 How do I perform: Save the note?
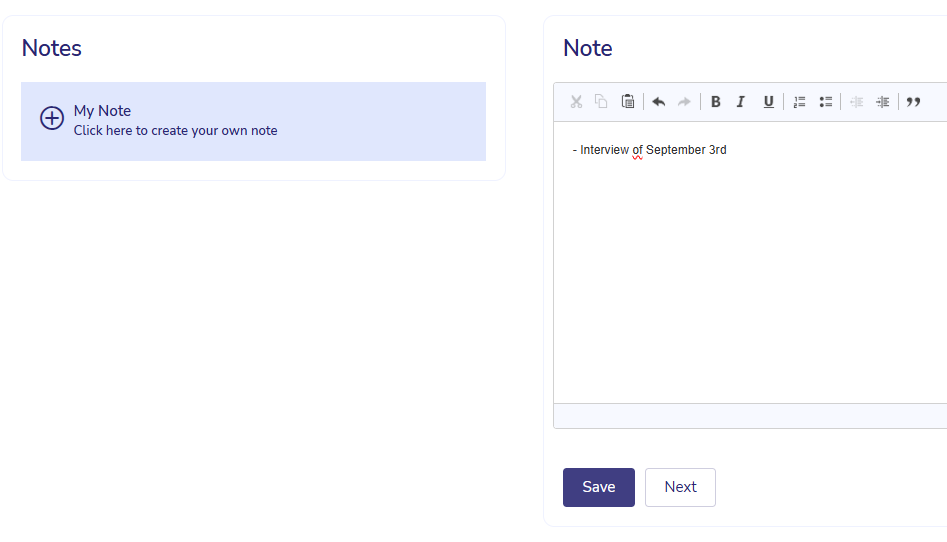[x=599, y=487]
